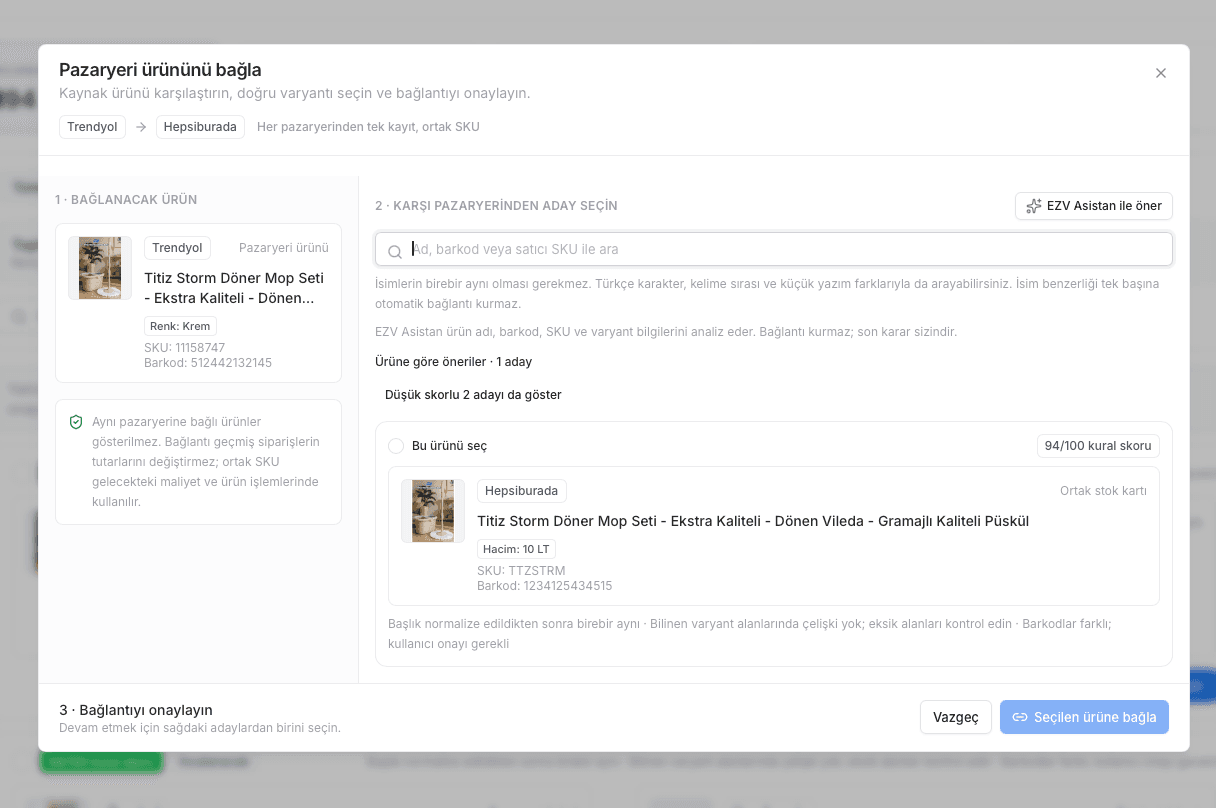Click the Seçilen ürüne bağla button
The image size is (1216, 808).
click(x=1084, y=717)
